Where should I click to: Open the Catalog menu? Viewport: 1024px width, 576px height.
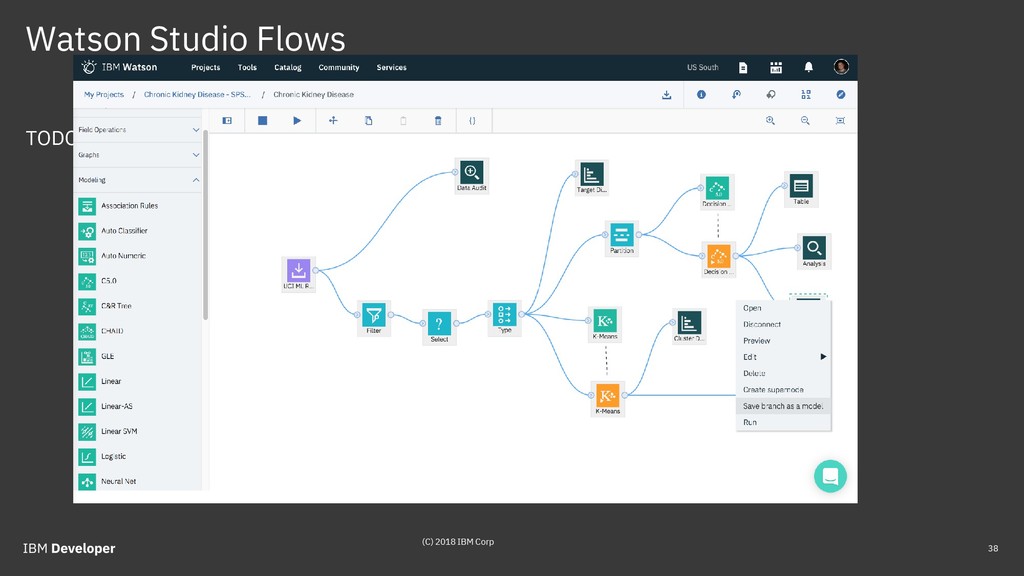tap(287, 67)
